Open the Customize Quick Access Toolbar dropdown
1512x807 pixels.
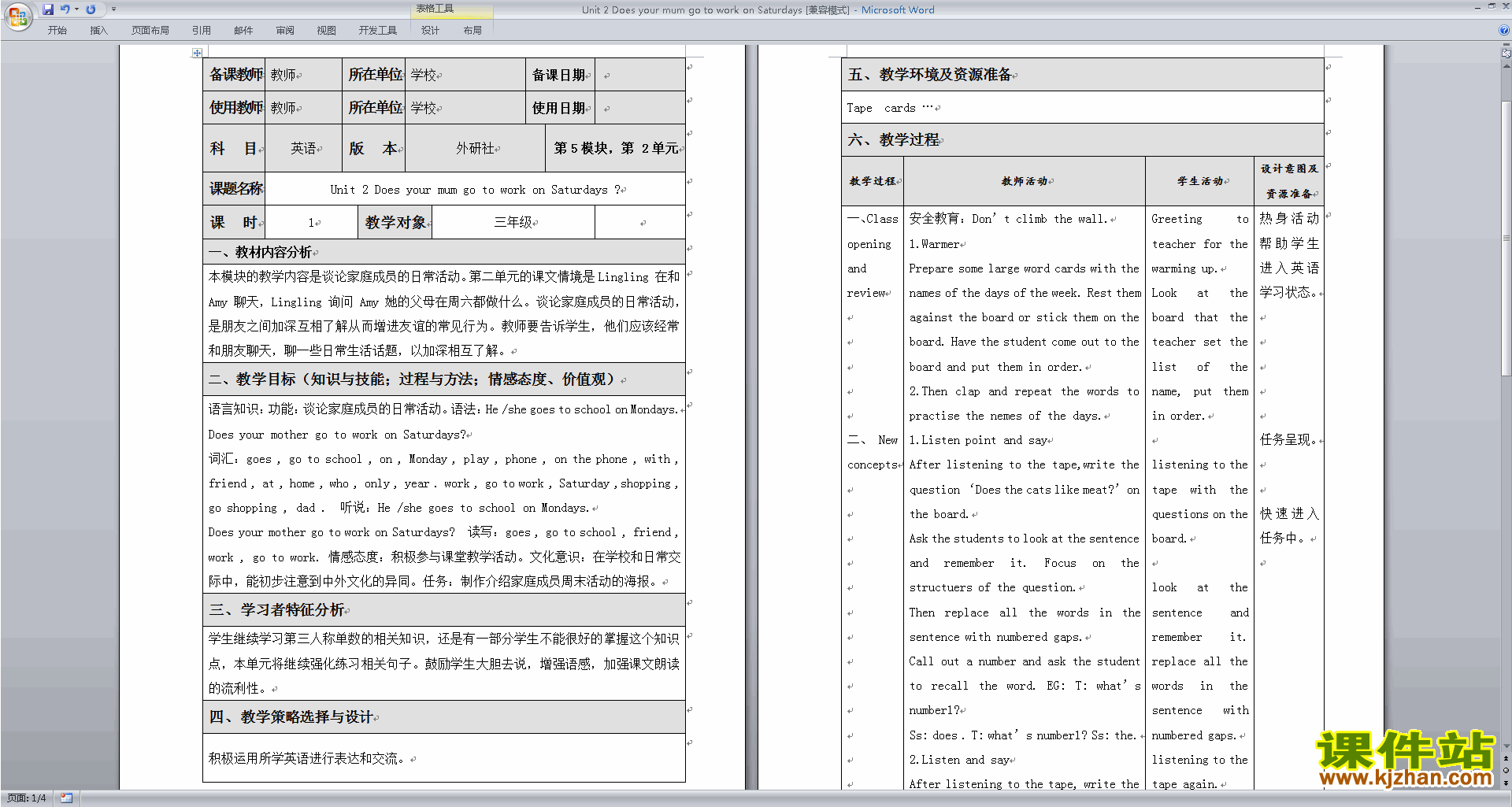(113, 9)
